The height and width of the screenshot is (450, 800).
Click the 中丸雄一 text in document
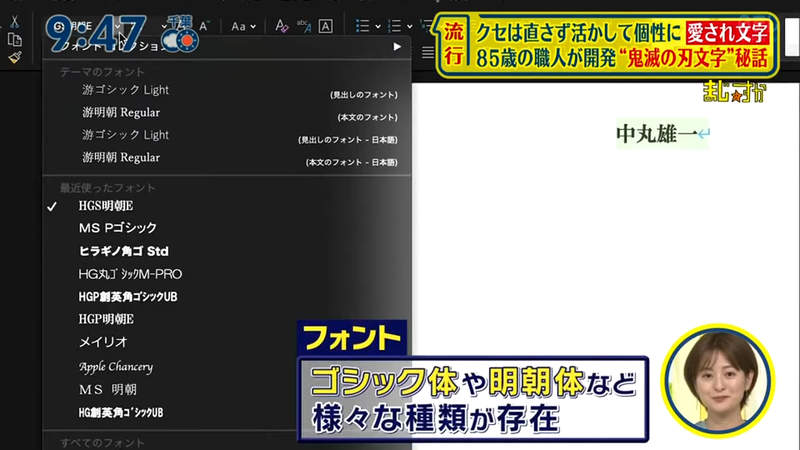point(657,134)
